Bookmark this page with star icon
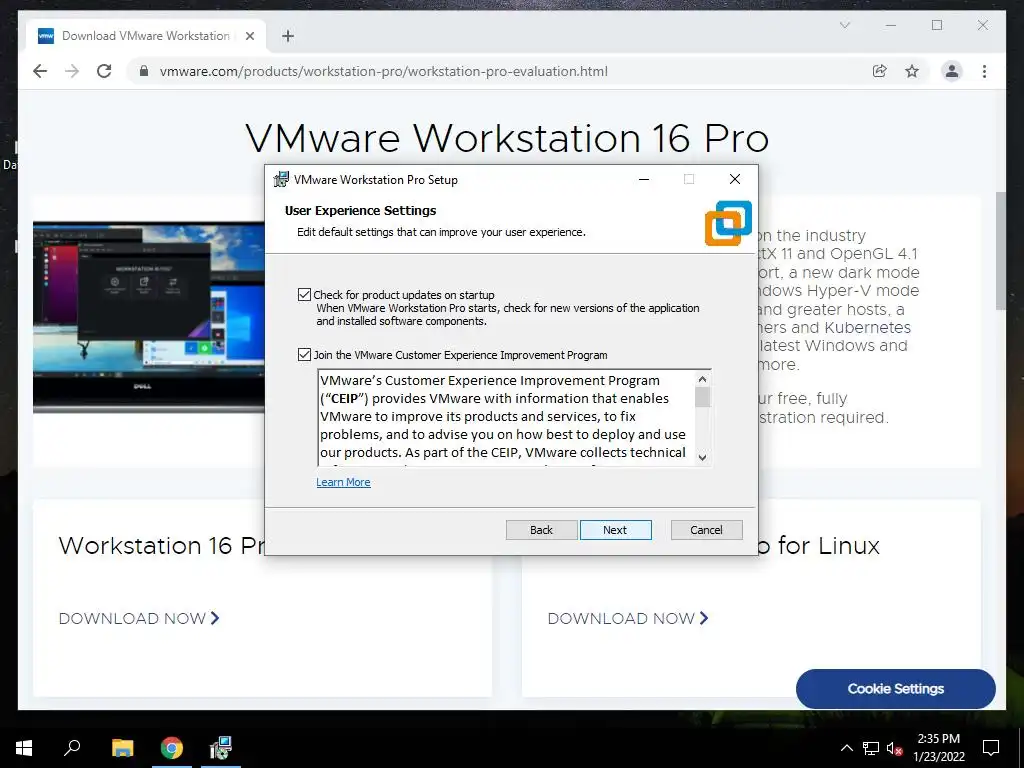The image size is (1024, 768). pyautogui.click(x=912, y=71)
